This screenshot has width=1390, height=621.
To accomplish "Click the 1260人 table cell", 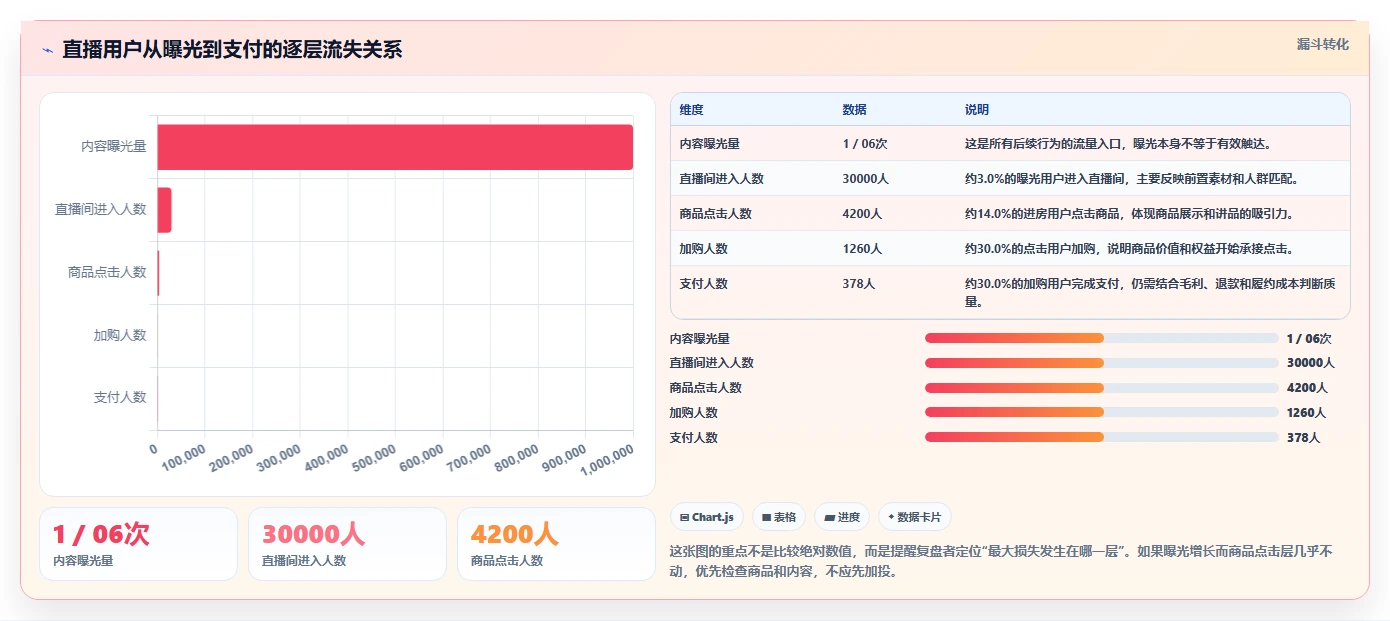I will [863, 249].
